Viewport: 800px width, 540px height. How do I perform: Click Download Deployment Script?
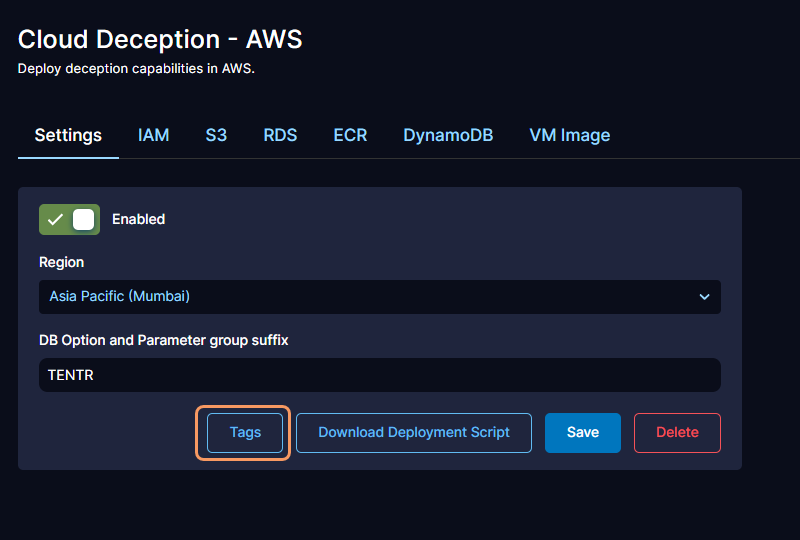click(x=414, y=433)
